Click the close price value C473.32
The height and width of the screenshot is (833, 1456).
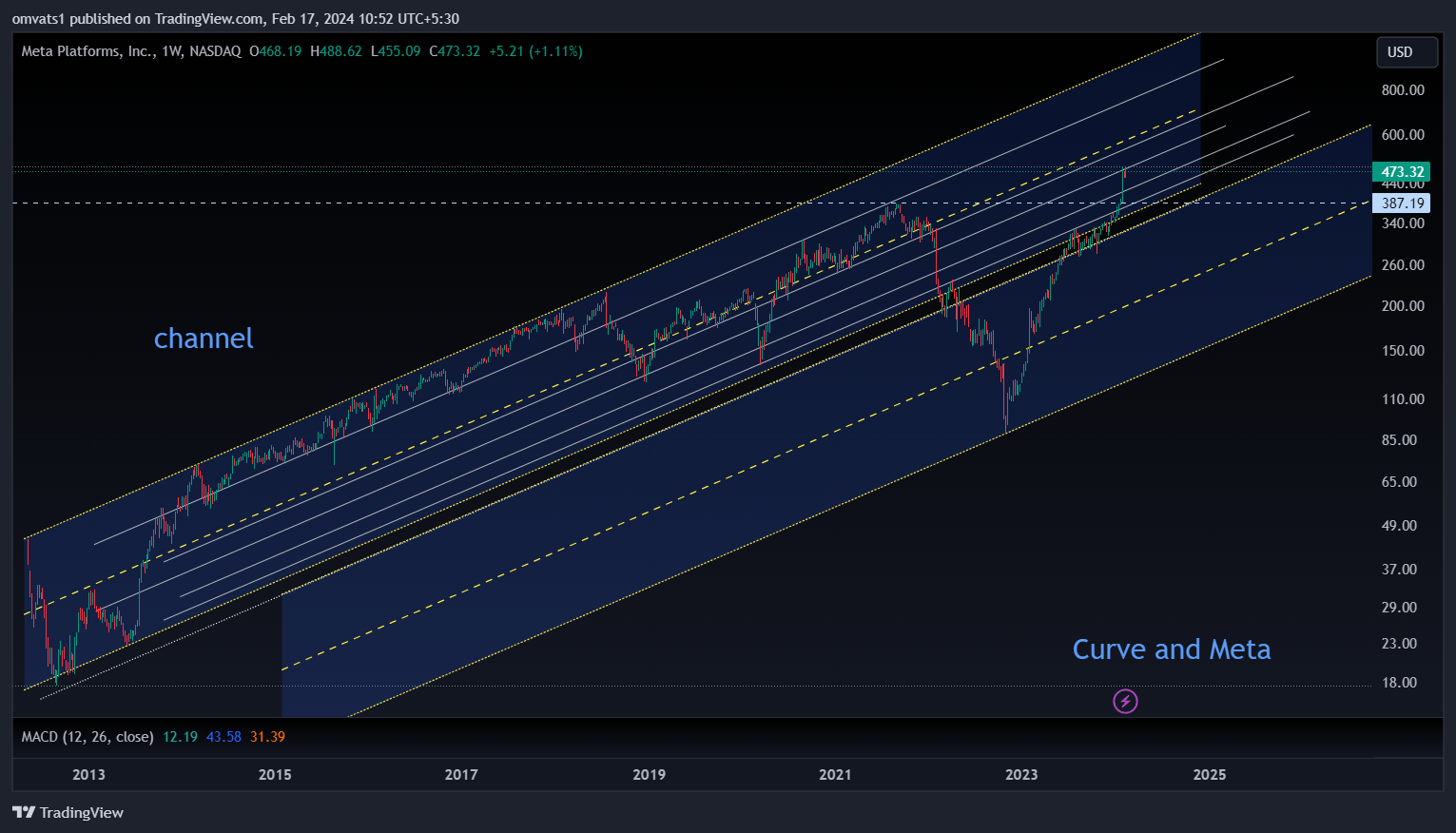pyautogui.click(x=456, y=51)
